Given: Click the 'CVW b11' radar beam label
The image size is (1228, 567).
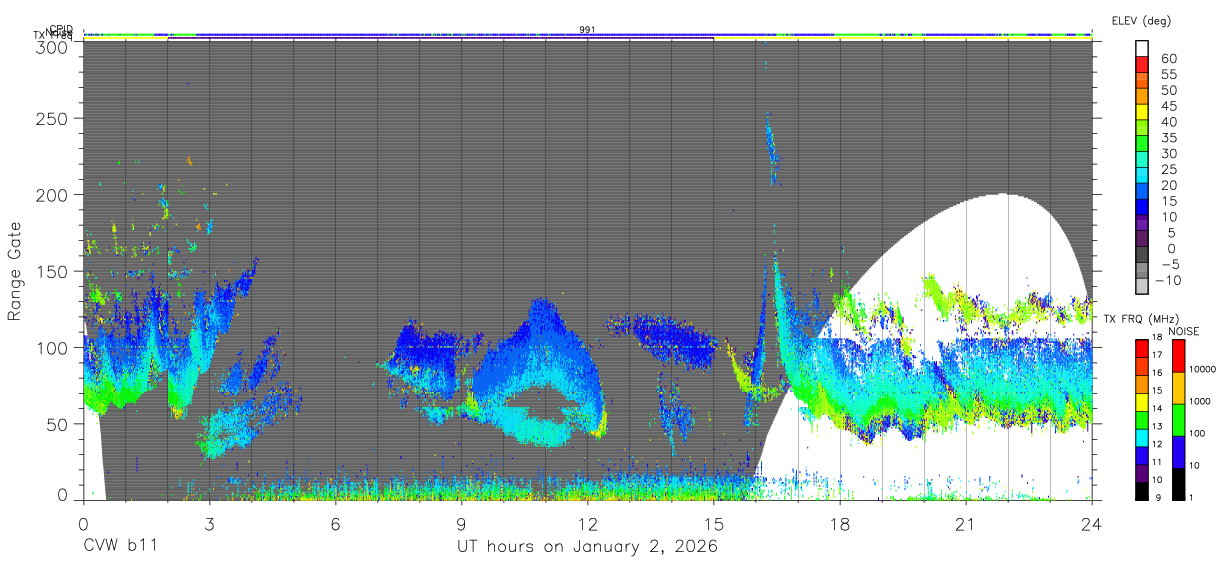Looking at the screenshot, I should (120, 546).
